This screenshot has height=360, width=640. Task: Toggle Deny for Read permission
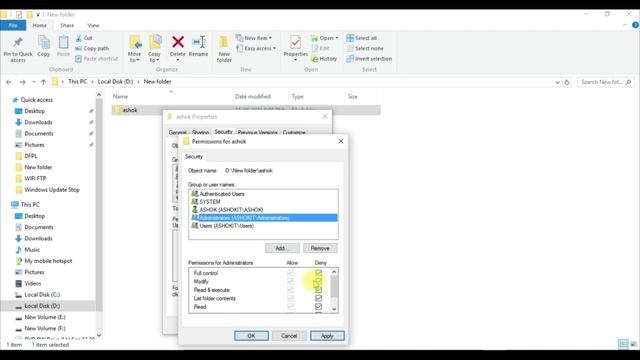(x=318, y=307)
